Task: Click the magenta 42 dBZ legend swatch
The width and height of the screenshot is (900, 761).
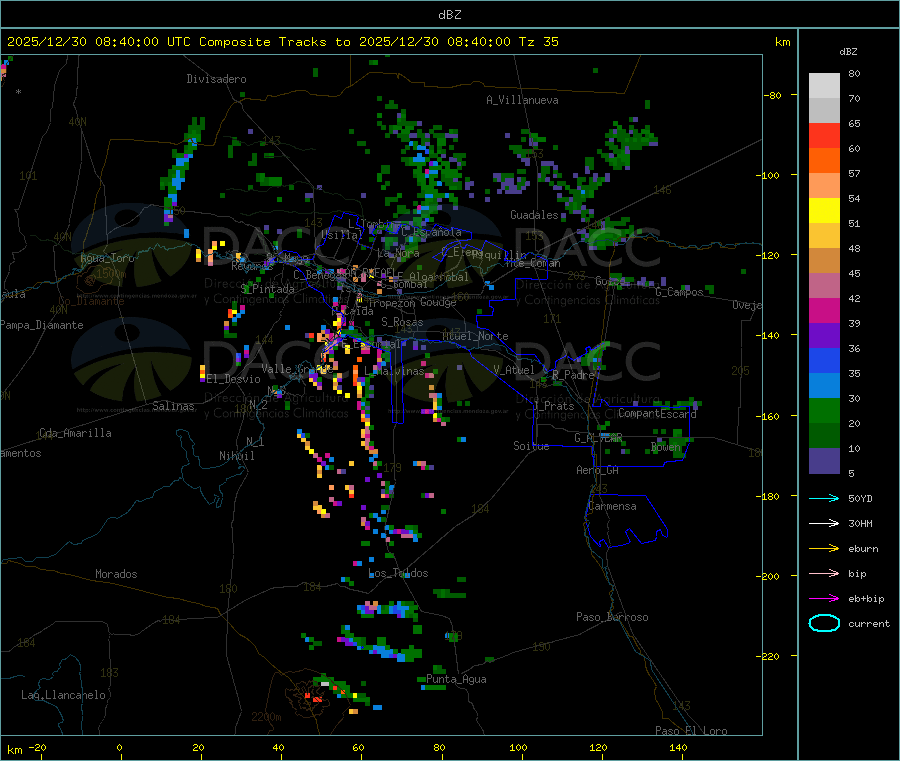Action: [824, 310]
